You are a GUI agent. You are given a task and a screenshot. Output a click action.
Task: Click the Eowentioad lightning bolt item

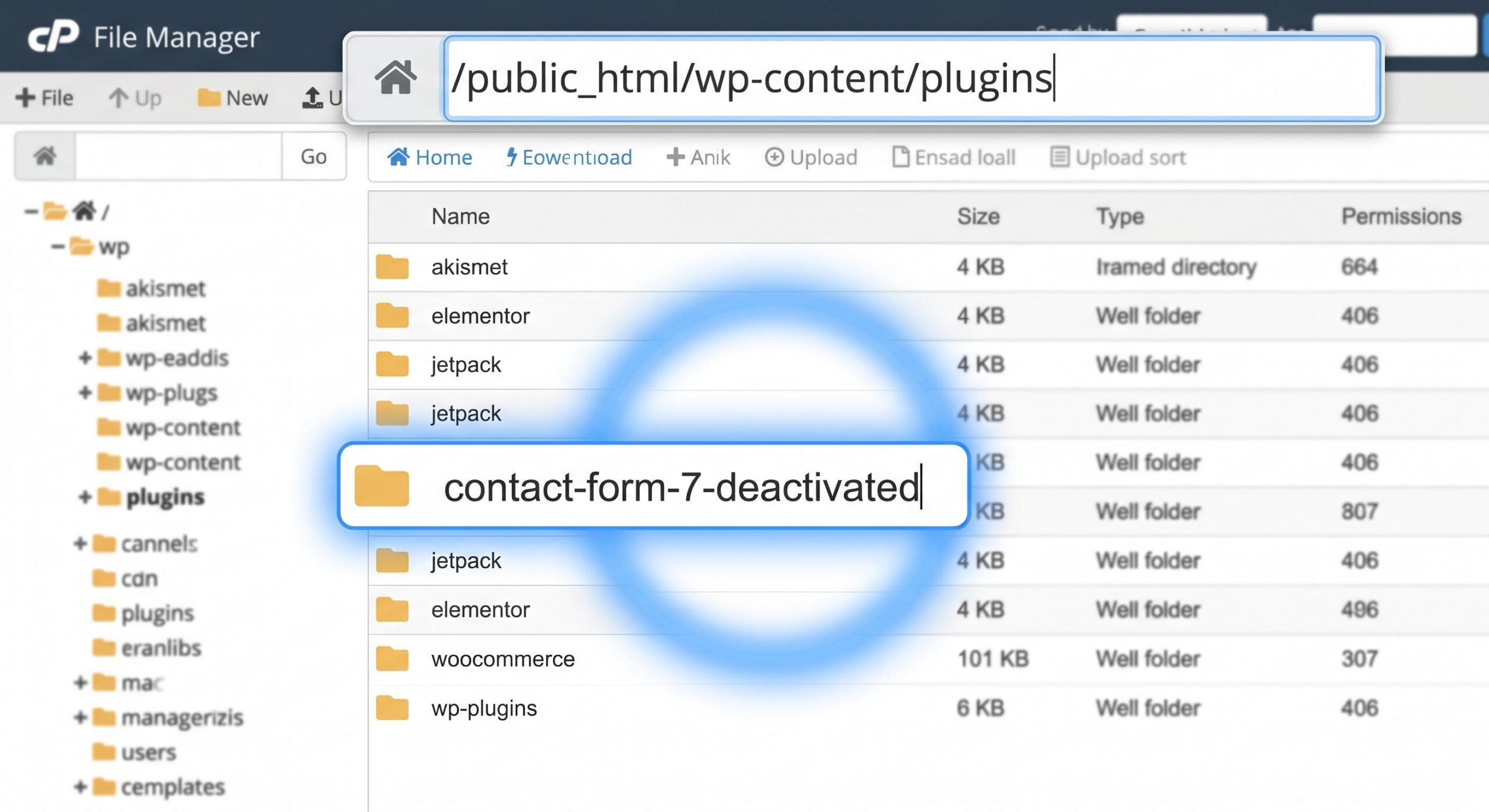point(569,157)
